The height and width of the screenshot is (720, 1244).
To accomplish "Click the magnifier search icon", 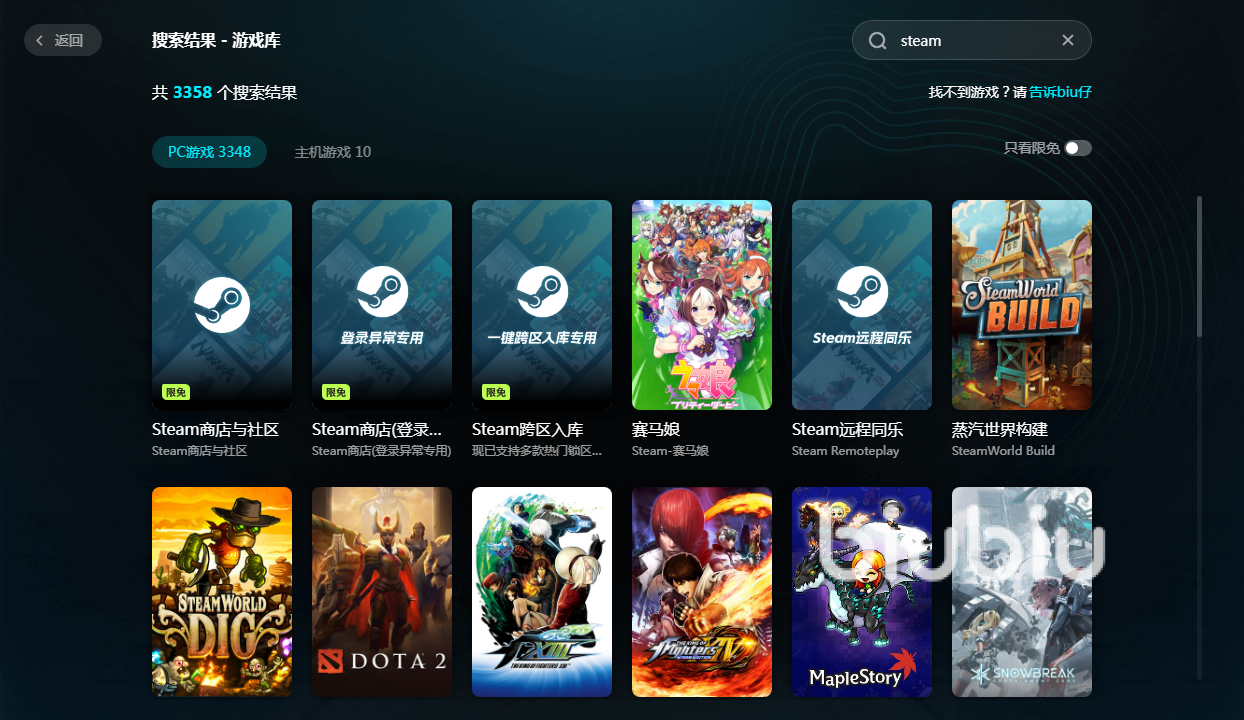I will pyautogui.click(x=878, y=41).
